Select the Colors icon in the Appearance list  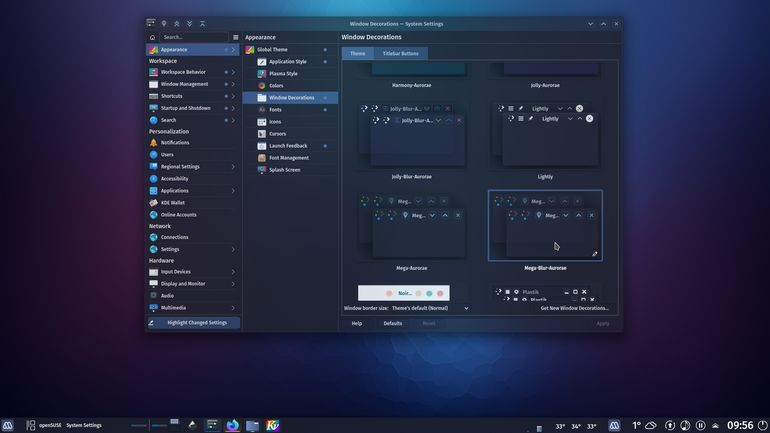pyautogui.click(x=262, y=85)
